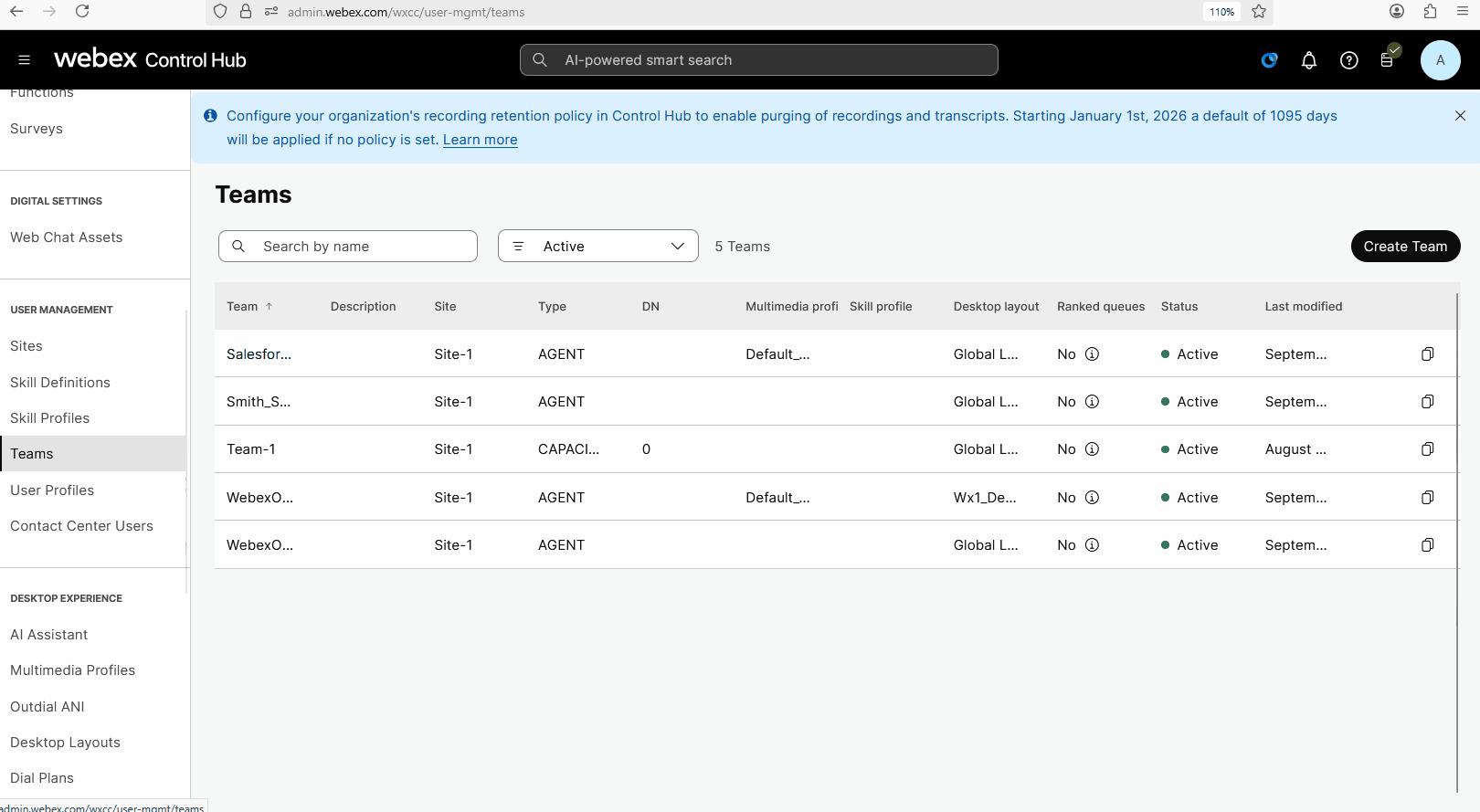
Task: Open the help question mark icon
Action: tap(1348, 60)
